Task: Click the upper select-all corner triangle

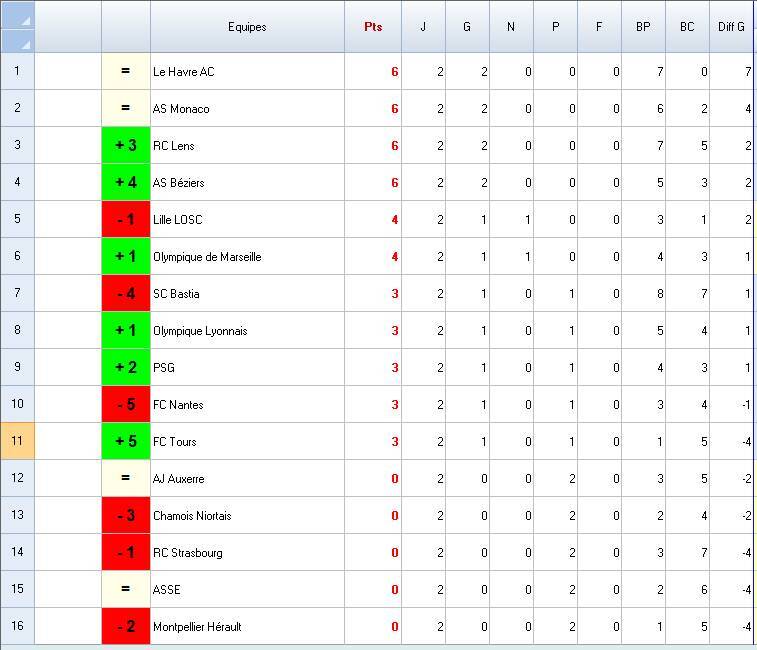Action: click(x=25, y=20)
